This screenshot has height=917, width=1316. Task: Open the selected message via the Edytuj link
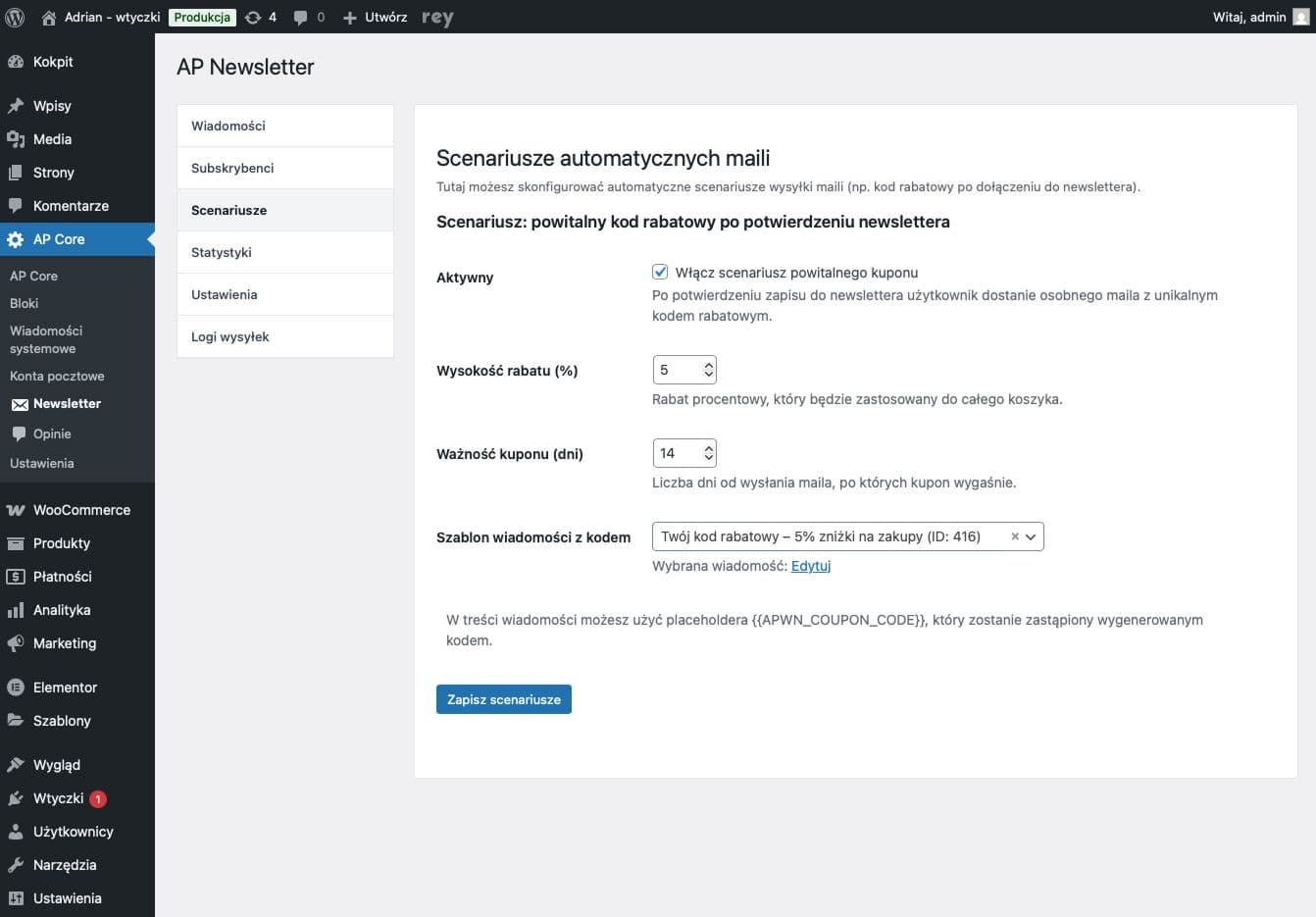coord(811,566)
